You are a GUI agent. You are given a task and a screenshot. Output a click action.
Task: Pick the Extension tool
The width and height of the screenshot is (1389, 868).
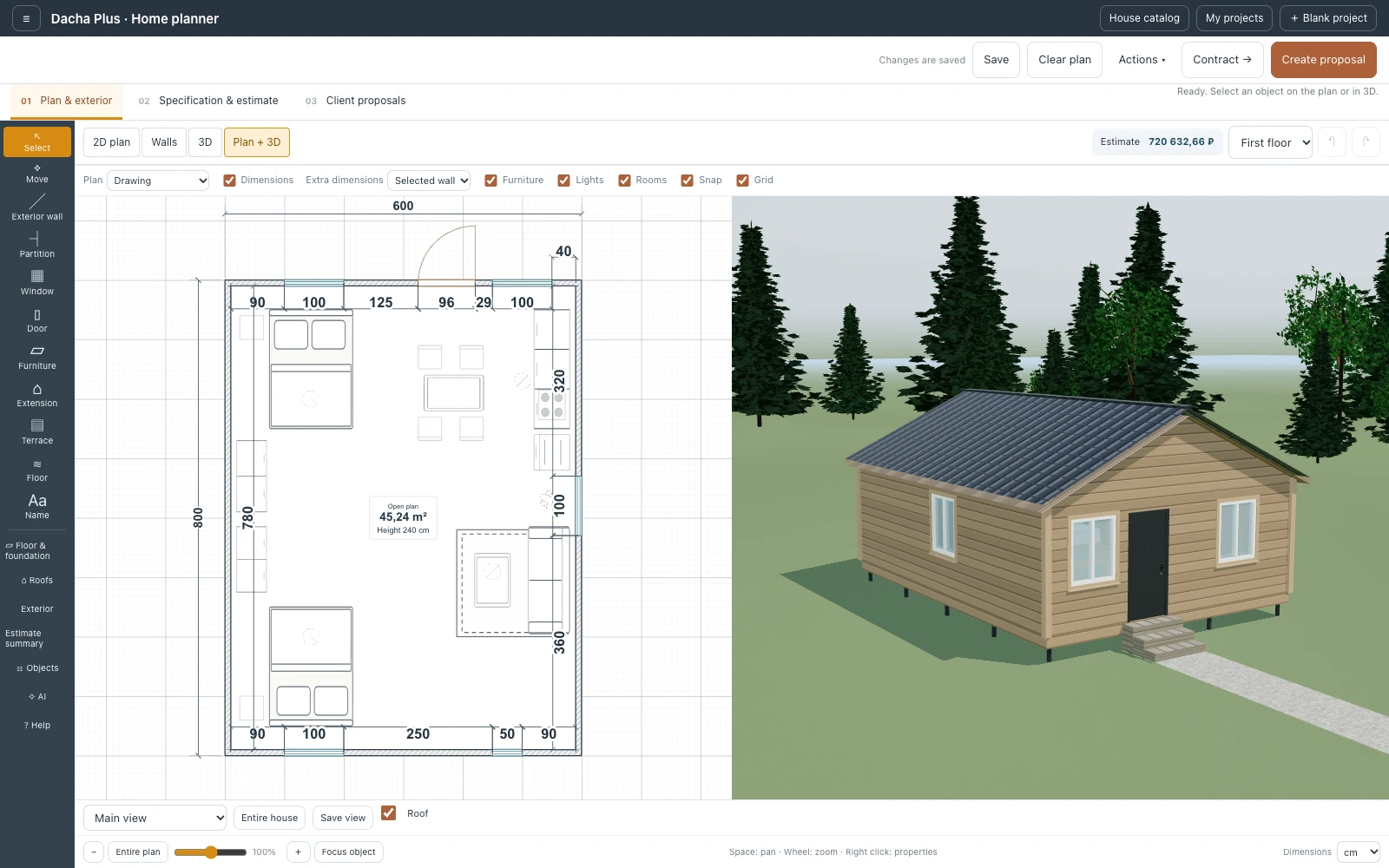tap(37, 394)
